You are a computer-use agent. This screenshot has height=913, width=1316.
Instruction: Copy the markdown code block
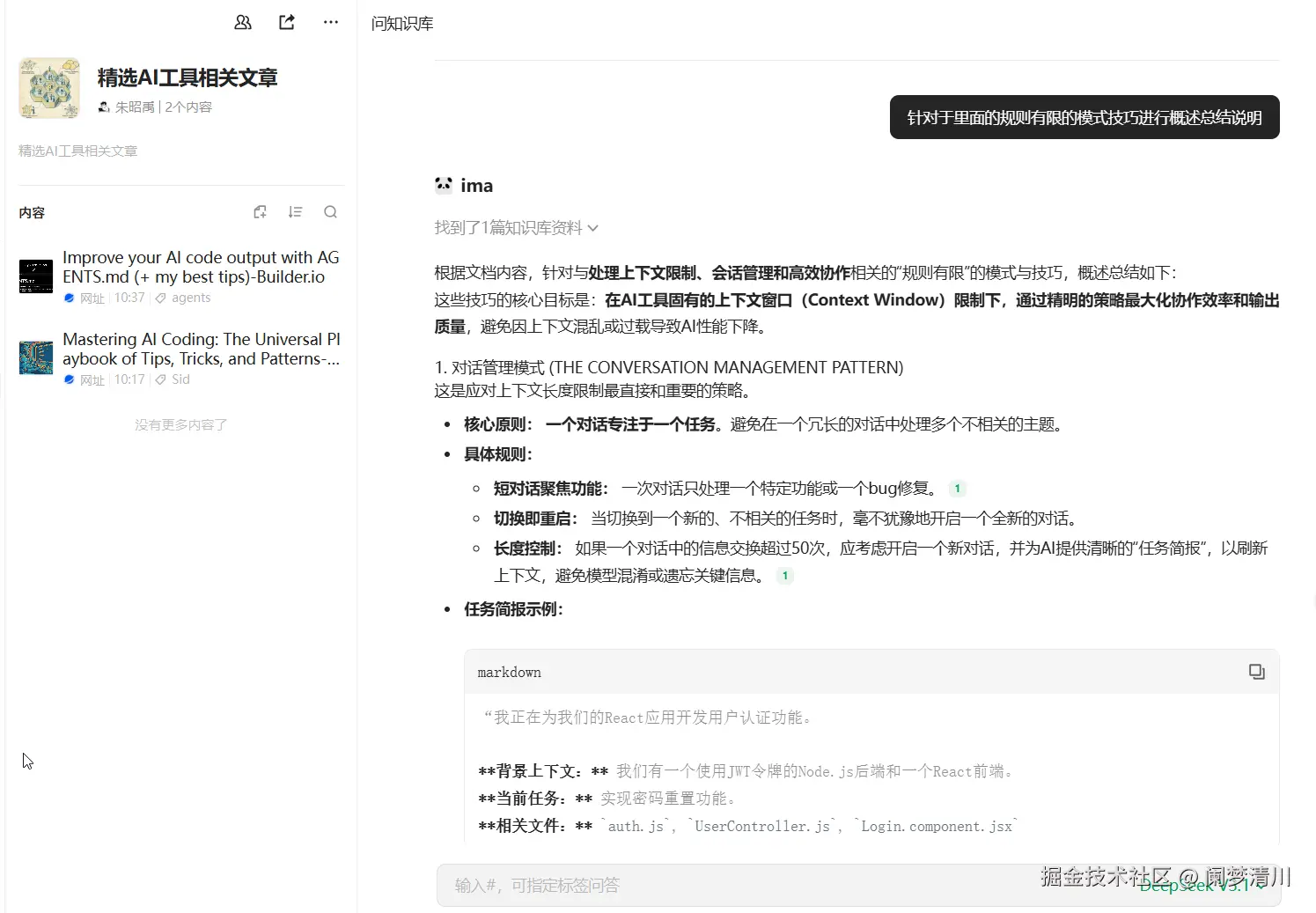[1256, 672]
